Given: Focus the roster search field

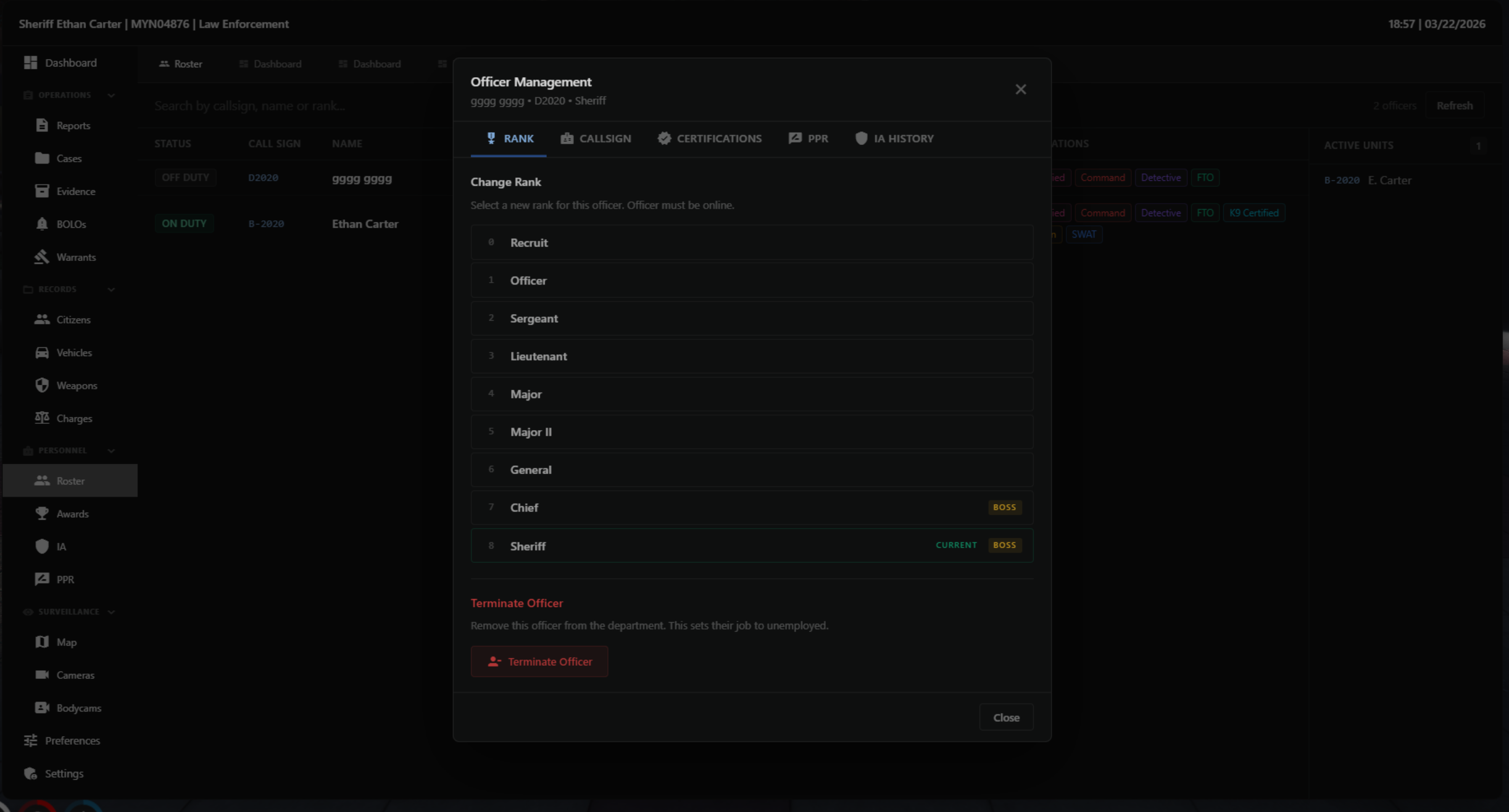Looking at the screenshot, I should point(296,106).
